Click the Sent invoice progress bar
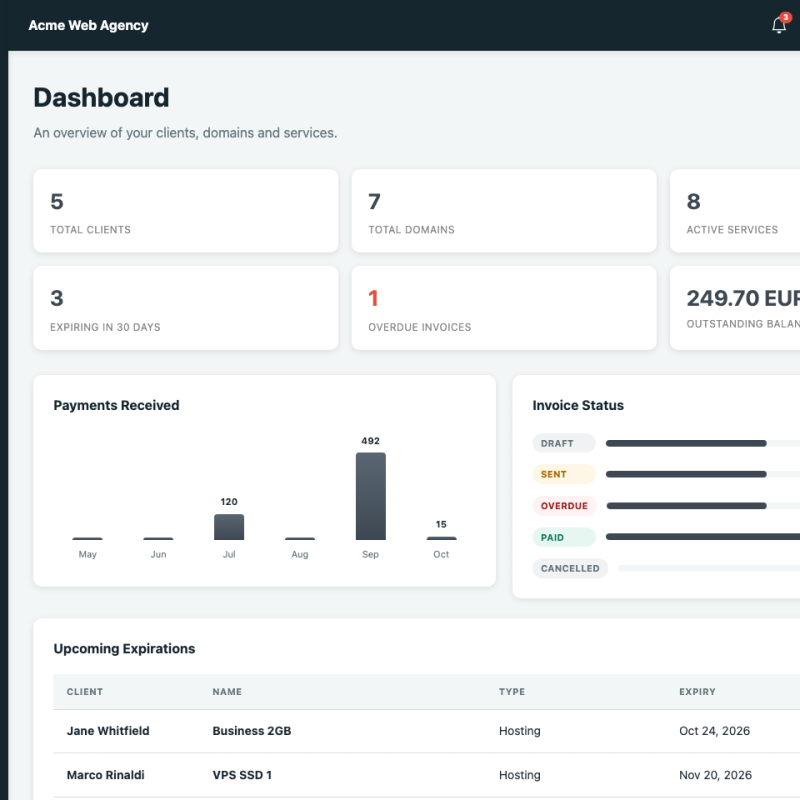This screenshot has height=800, width=800. (x=703, y=474)
